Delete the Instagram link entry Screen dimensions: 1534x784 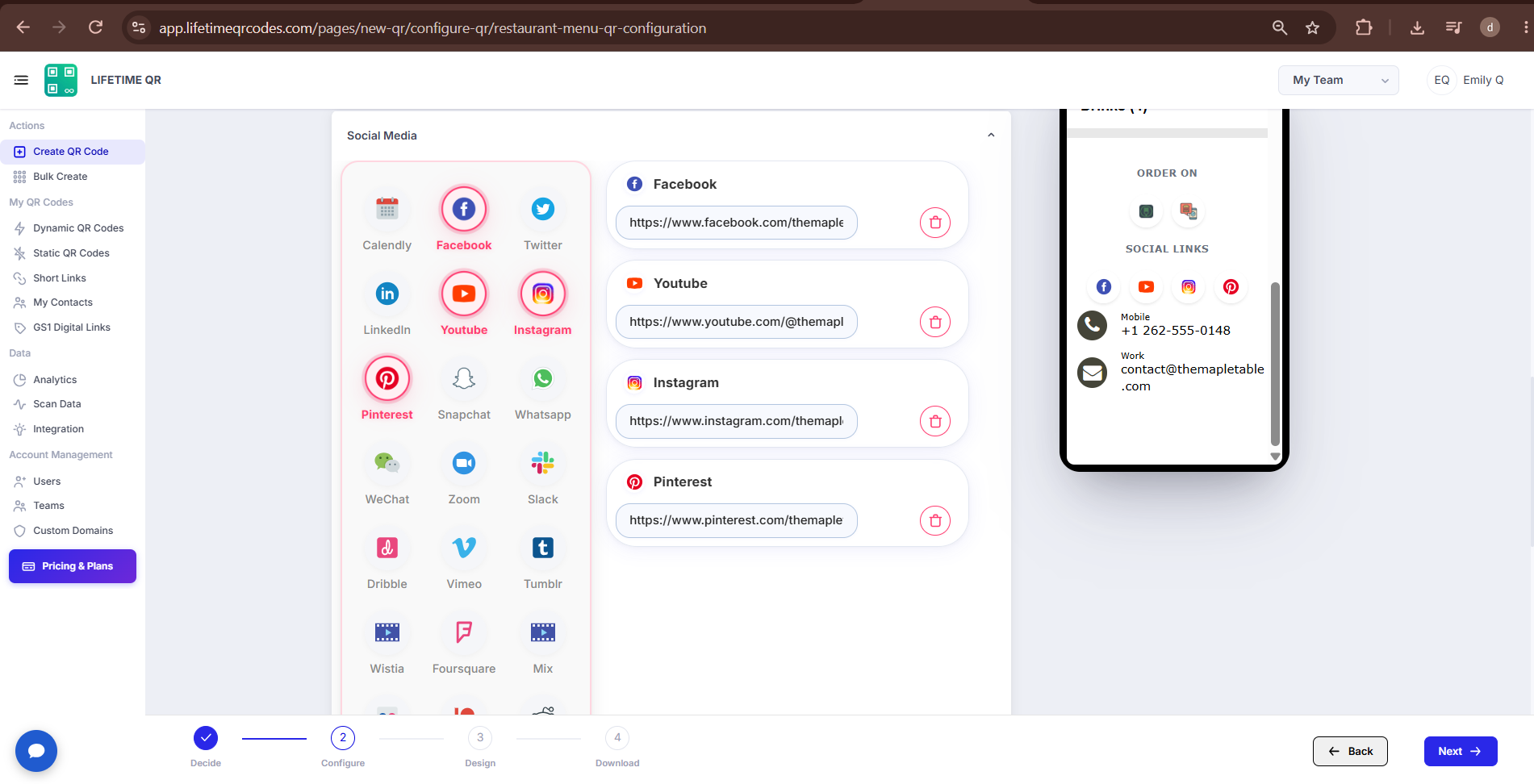pos(935,421)
